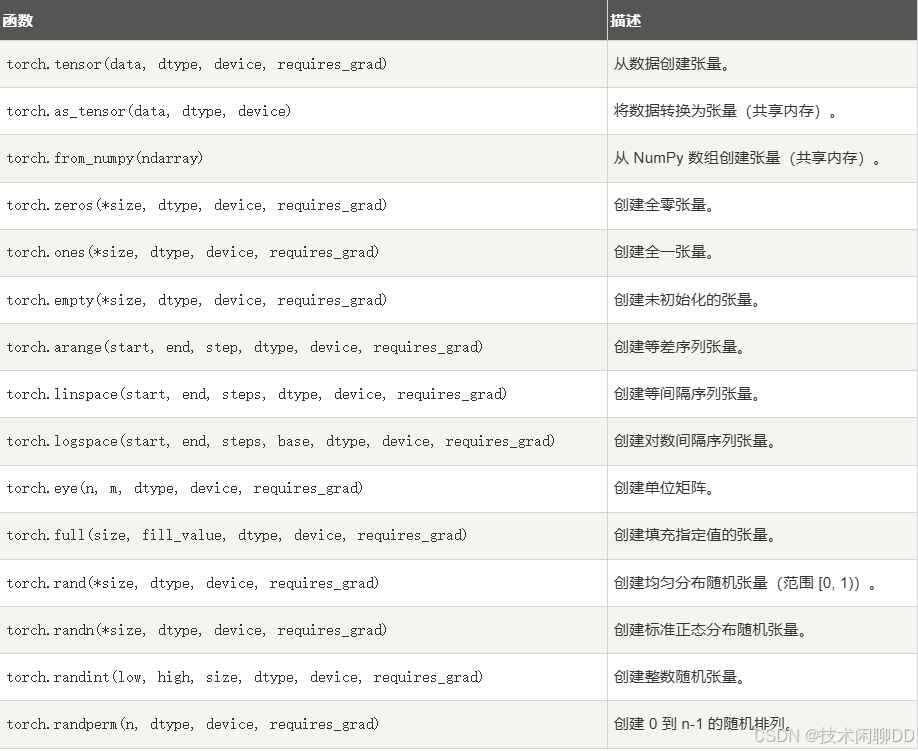This screenshot has width=918, height=751.
Task: Select the torch.tensor function cell
Action: [x=303, y=64]
